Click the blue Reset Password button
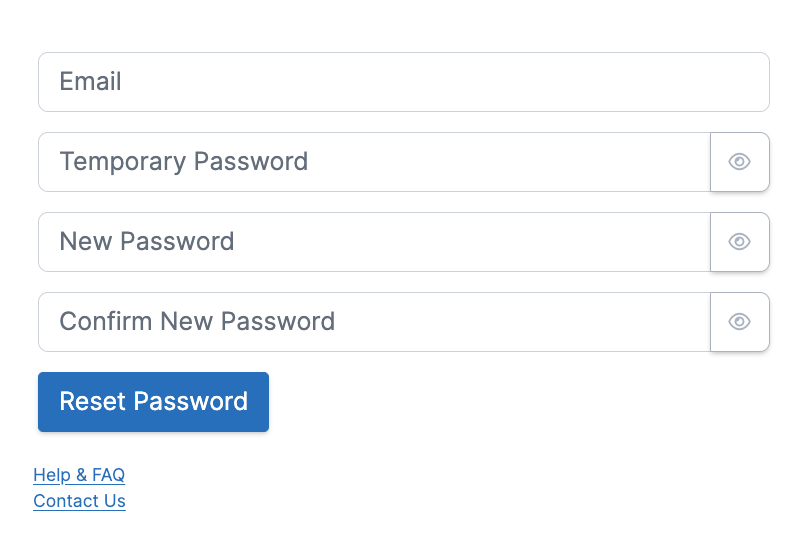 (153, 402)
